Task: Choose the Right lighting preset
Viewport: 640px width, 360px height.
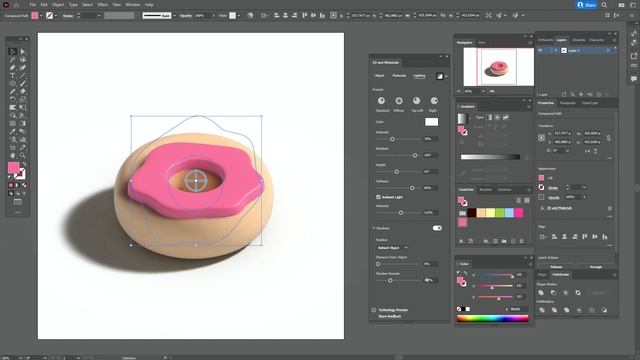Action: click(x=434, y=101)
